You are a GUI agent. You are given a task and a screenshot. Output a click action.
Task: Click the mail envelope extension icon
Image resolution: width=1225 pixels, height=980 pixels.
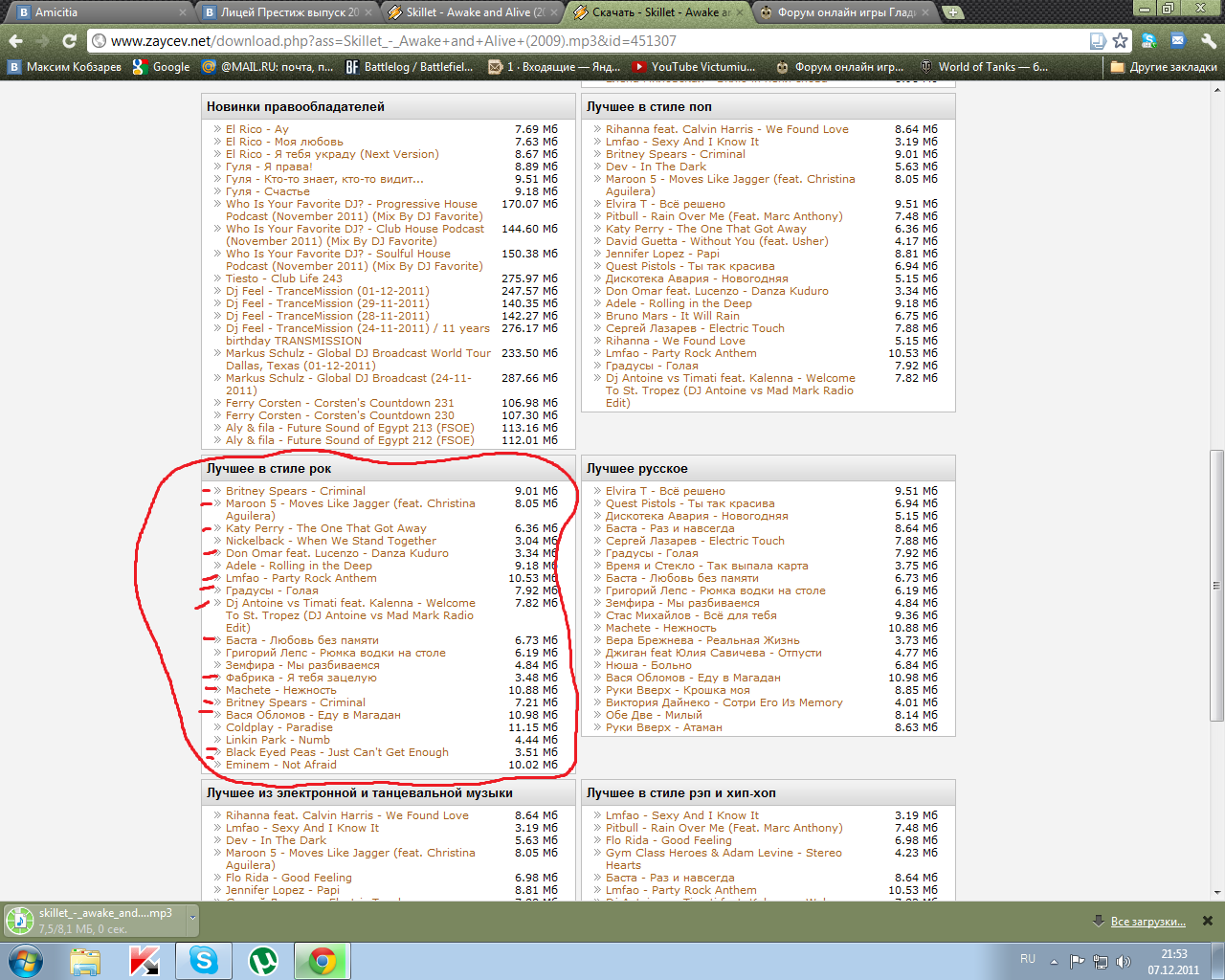coord(1178,41)
